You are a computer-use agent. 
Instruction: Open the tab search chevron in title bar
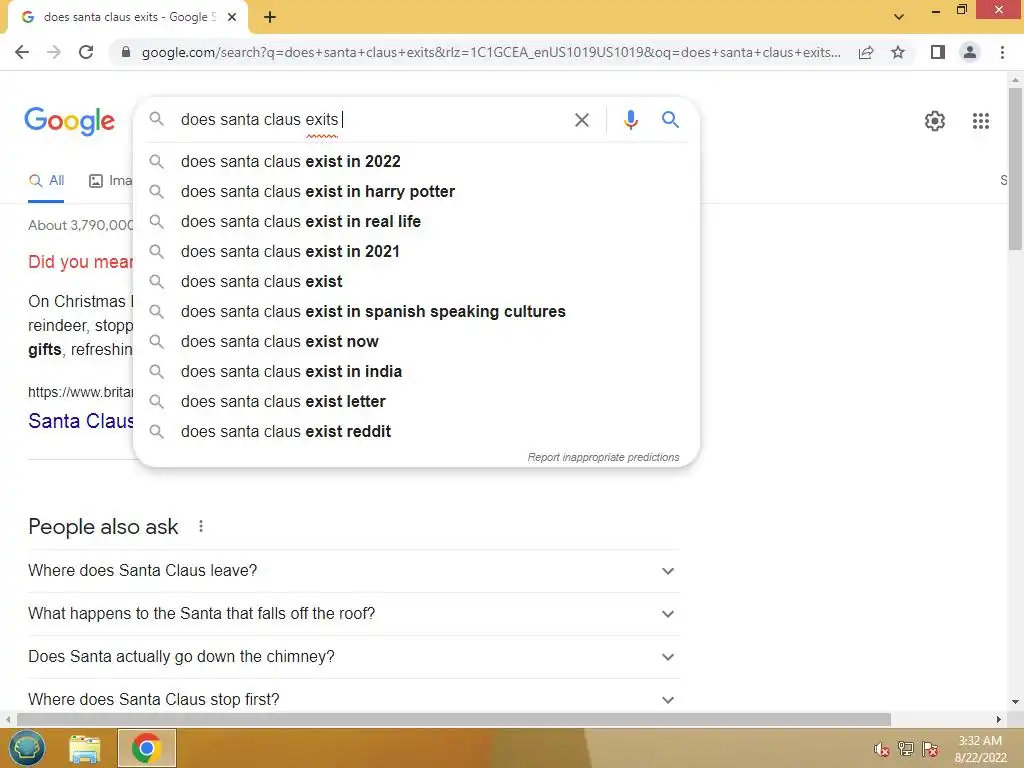click(899, 17)
